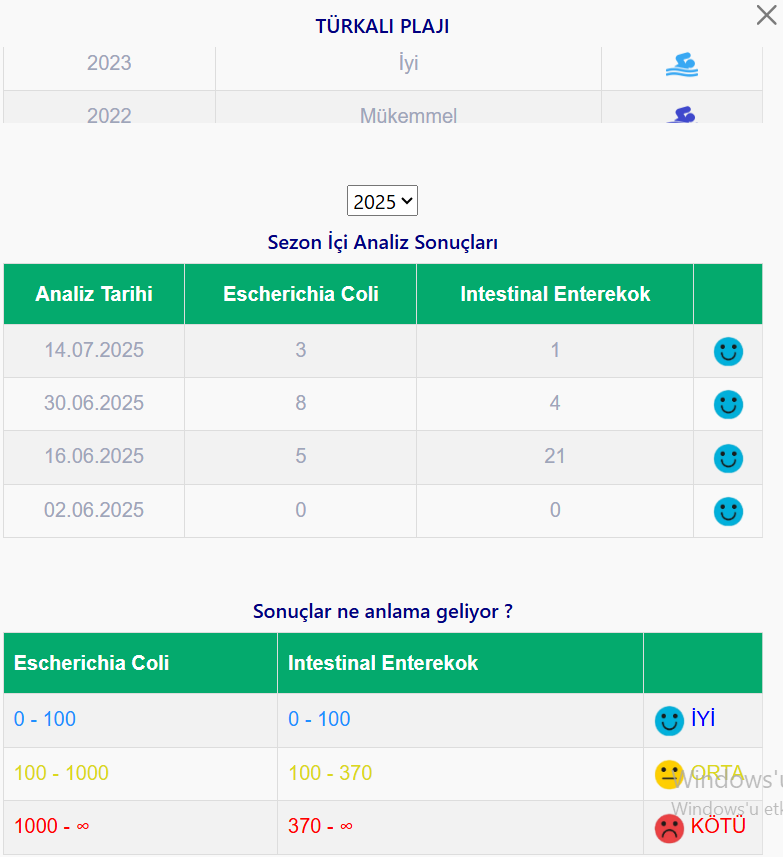This screenshot has width=783, height=857.
Task: Click the Sezon İçi Analiz Sonuçları heading
Action: (382, 242)
